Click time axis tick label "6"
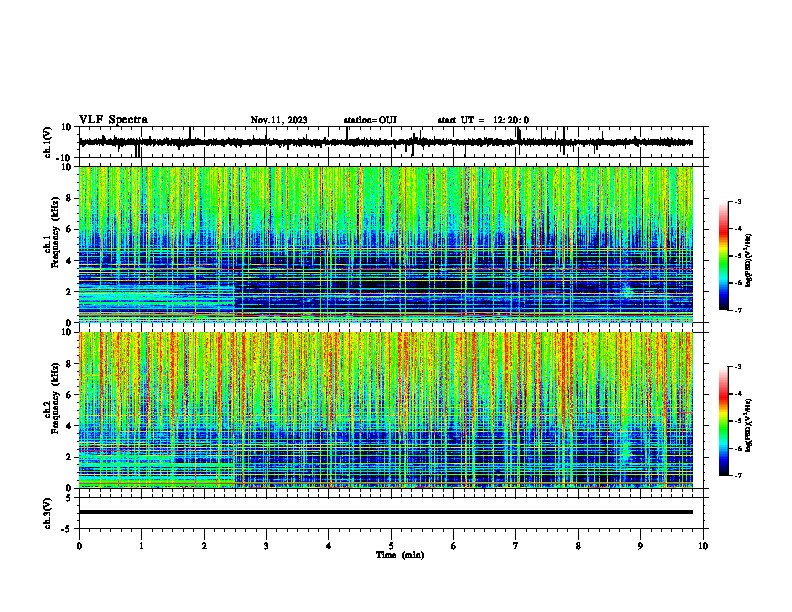Screen dimensions: 792x612 tap(454, 546)
